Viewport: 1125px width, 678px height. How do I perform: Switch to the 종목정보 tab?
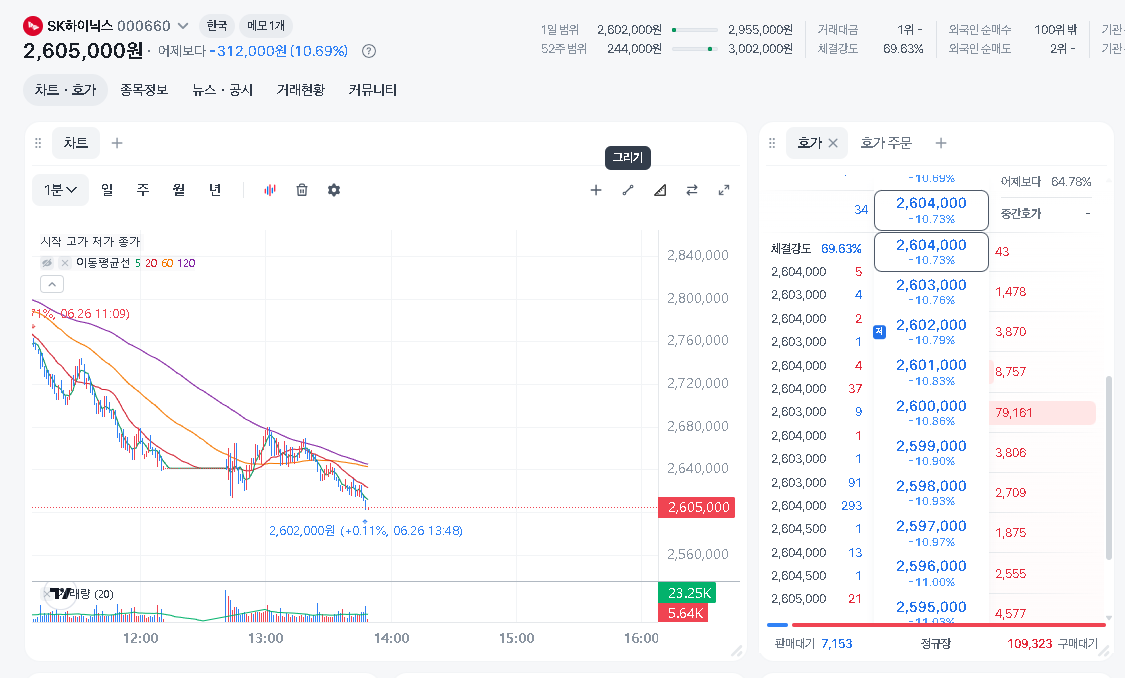143,90
